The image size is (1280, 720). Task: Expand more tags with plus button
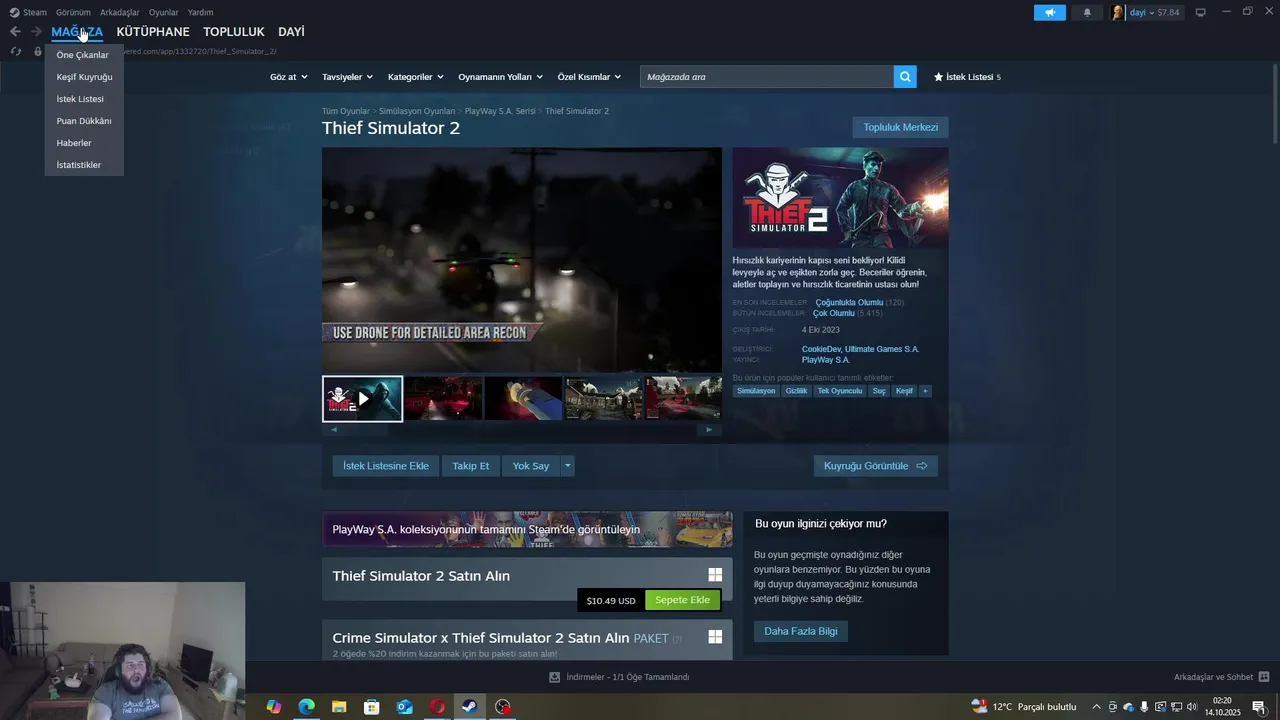[925, 391]
